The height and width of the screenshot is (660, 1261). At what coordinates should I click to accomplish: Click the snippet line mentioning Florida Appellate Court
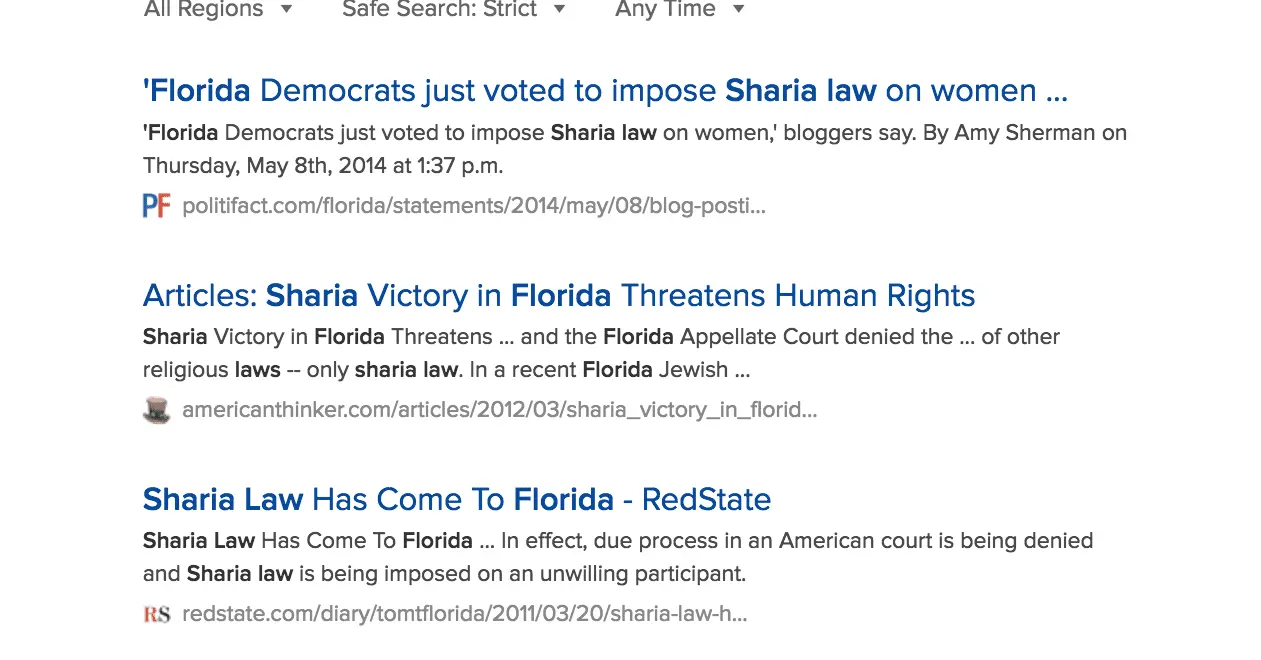tap(601, 337)
